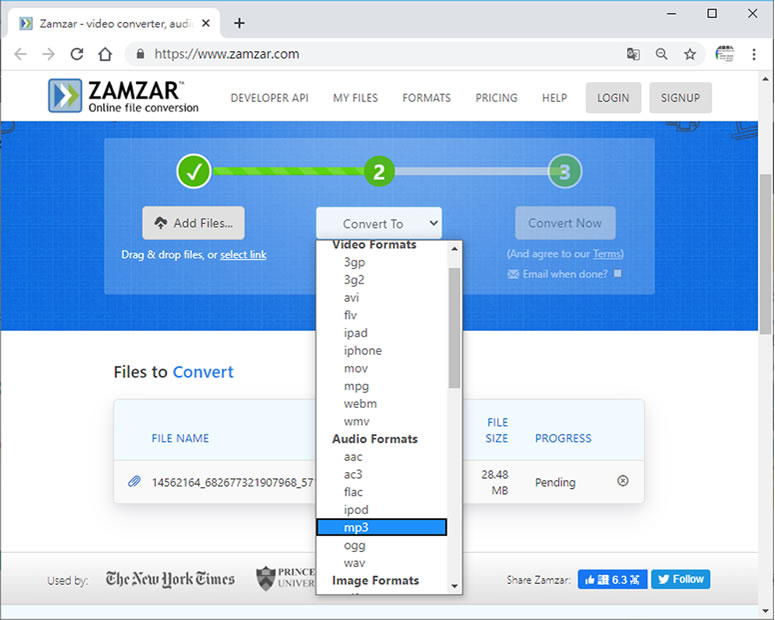This screenshot has width=775, height=620.
Task: Click the FILE NAME column header
Action: tap(180, 438)
